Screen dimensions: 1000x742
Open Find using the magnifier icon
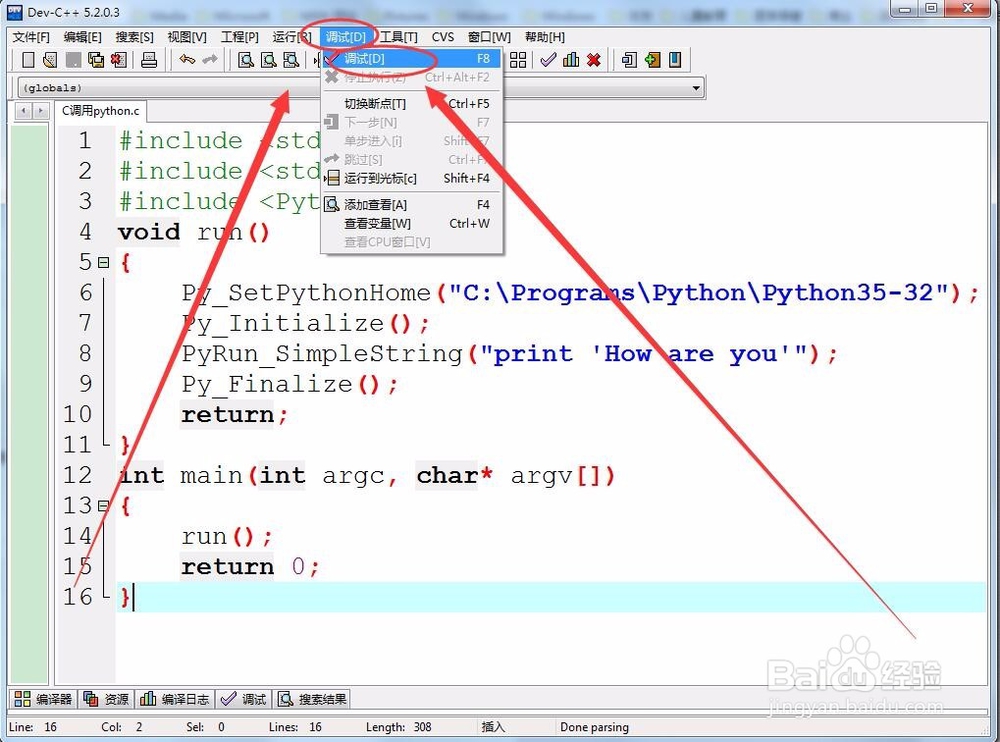(x=246, y=60)
